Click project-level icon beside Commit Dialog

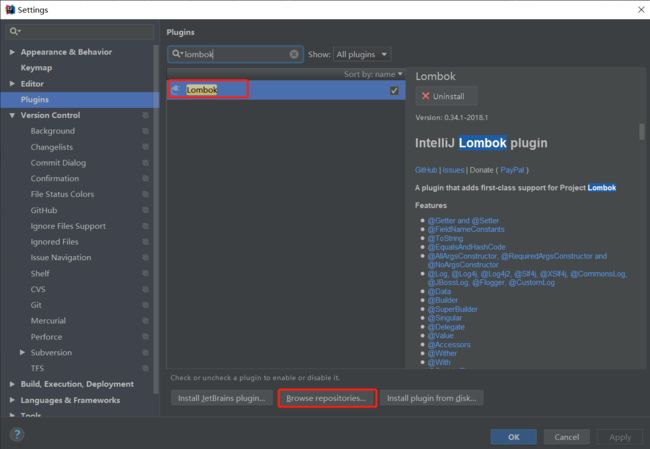tap(146, 163)
